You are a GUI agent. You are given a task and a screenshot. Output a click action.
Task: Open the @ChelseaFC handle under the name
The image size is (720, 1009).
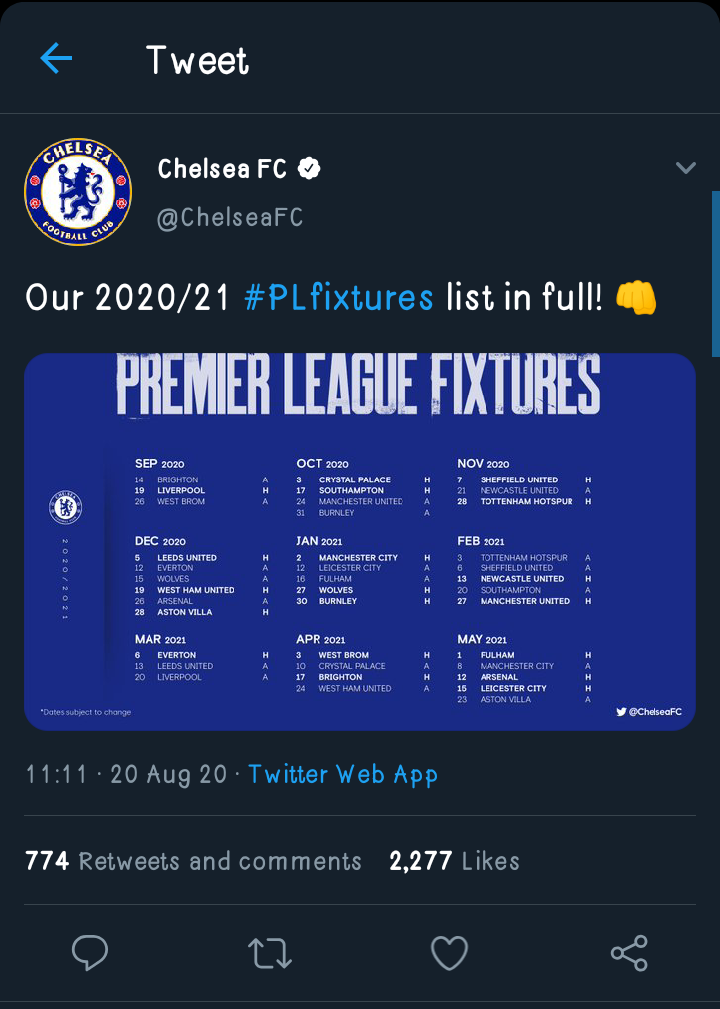(x=230, y=217)
